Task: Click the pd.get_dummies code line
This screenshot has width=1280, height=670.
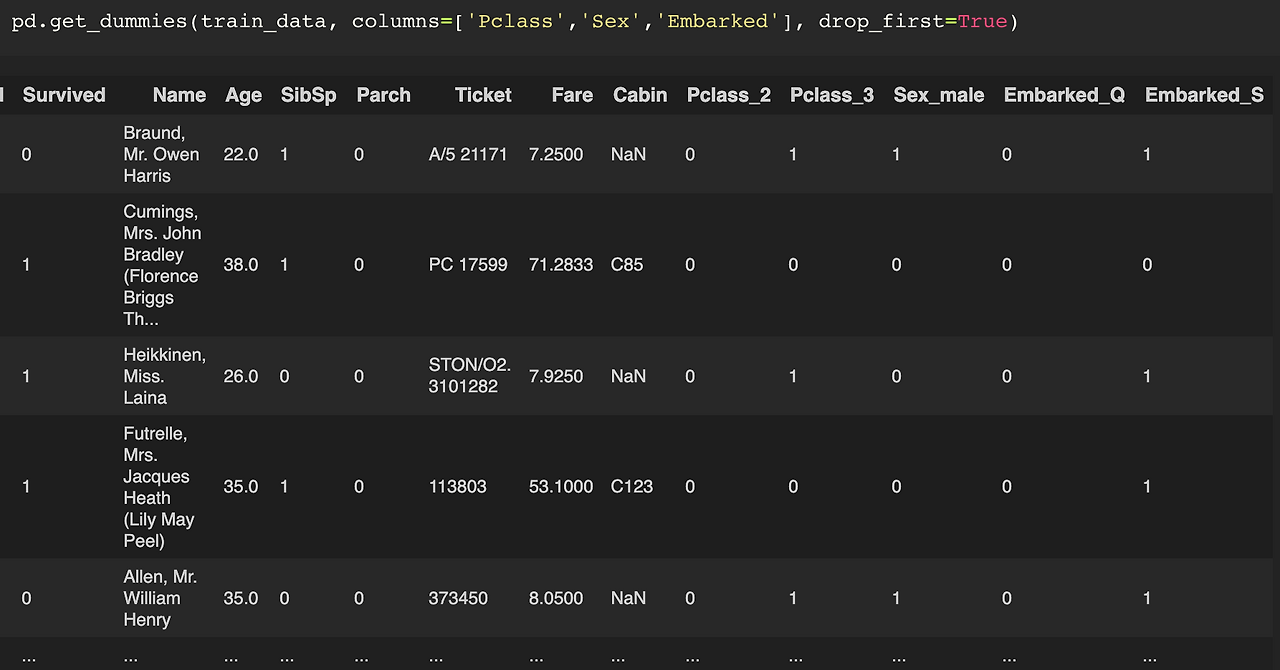Action: [515, 22]
